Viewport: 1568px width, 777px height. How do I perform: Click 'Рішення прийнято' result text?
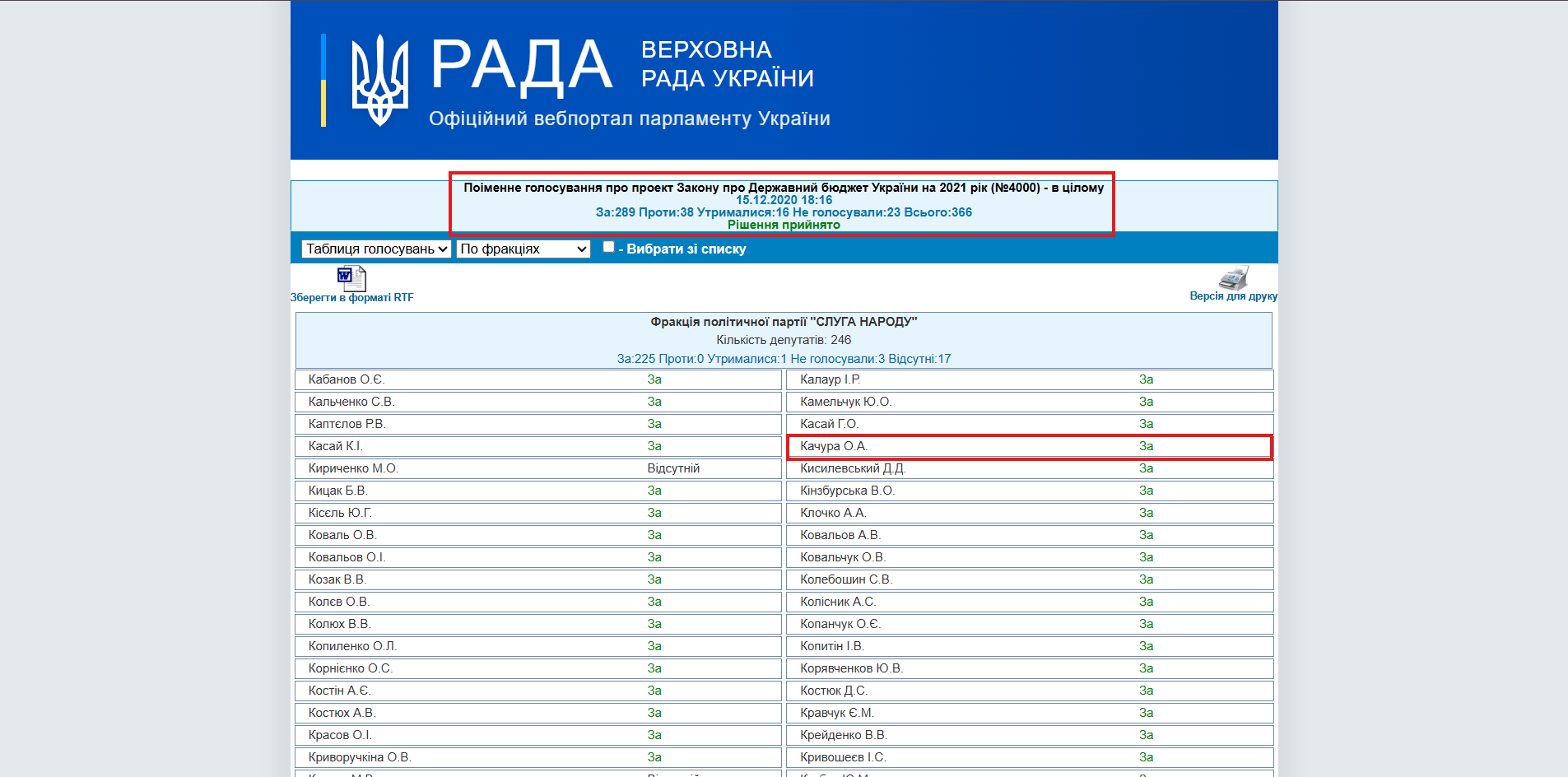pyautogui.click(x=784, y=225)
